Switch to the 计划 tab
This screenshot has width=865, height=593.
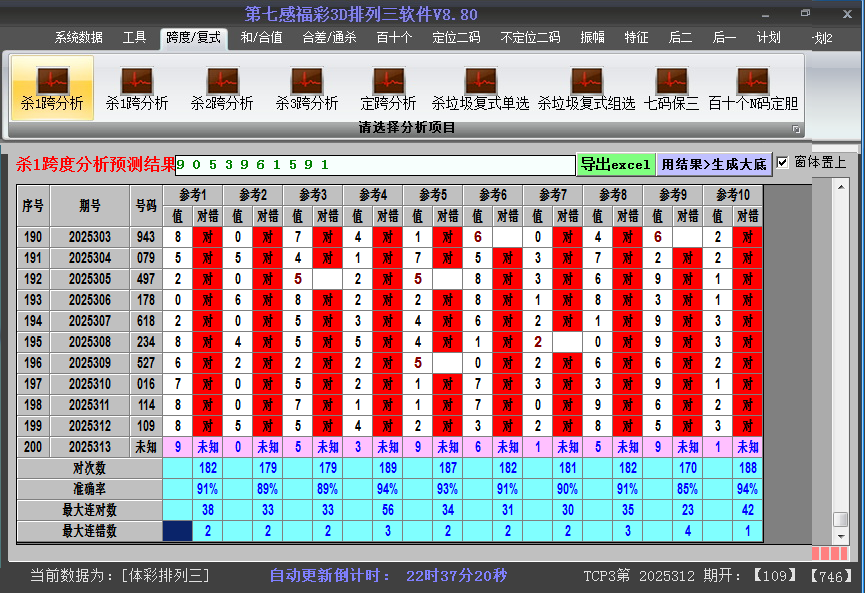(768, 38)
